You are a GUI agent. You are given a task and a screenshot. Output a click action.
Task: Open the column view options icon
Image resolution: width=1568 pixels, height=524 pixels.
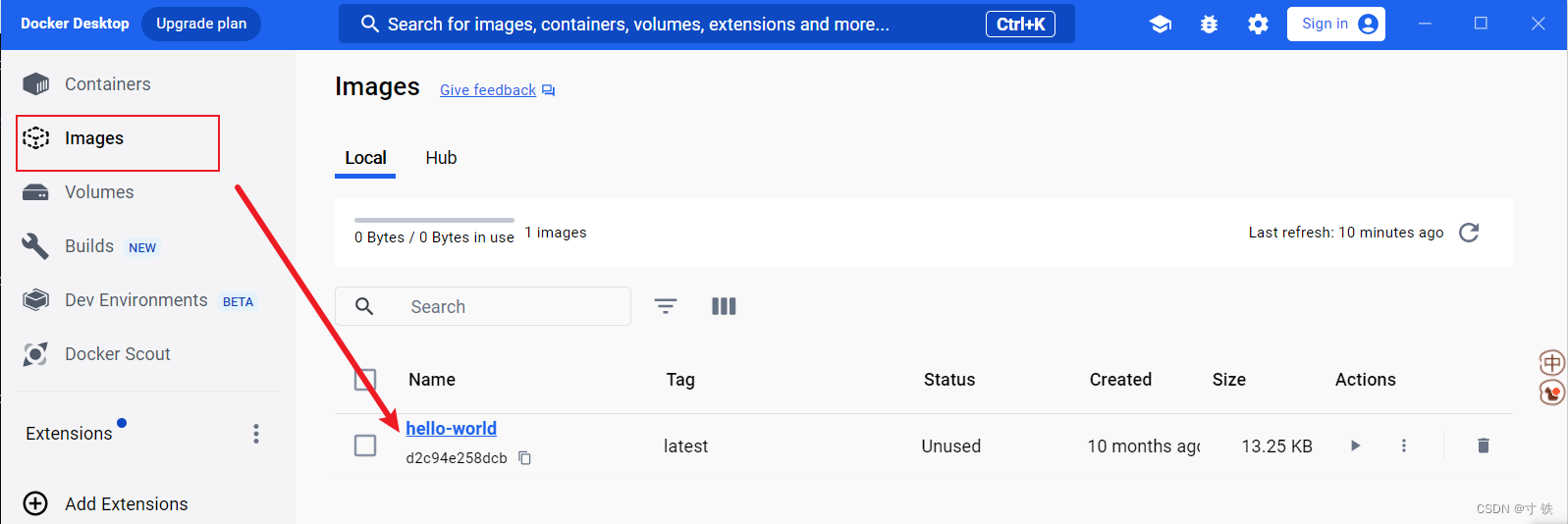(724, 306)
